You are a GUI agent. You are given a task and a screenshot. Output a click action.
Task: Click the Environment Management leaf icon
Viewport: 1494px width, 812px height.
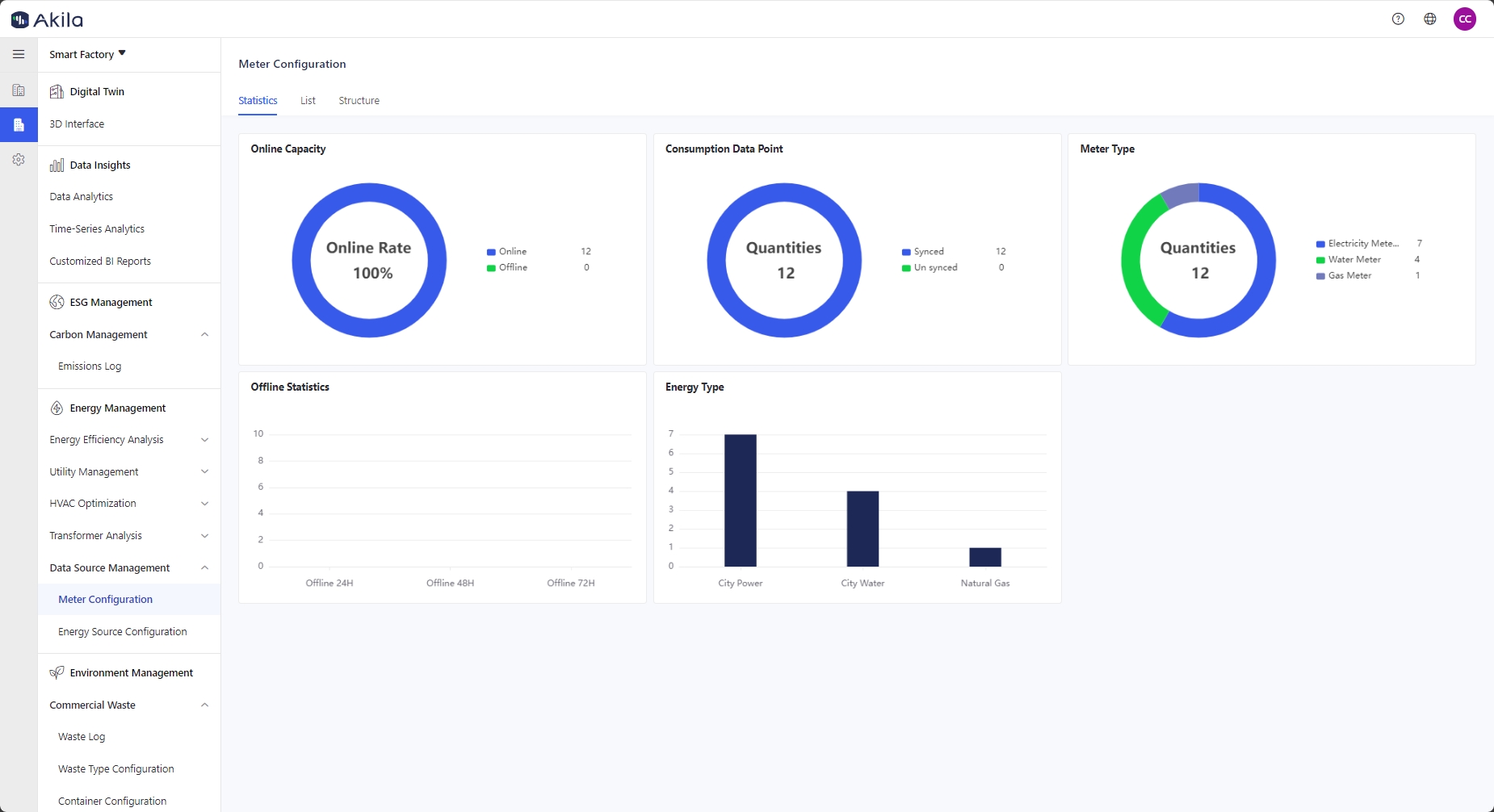[57, 672]
